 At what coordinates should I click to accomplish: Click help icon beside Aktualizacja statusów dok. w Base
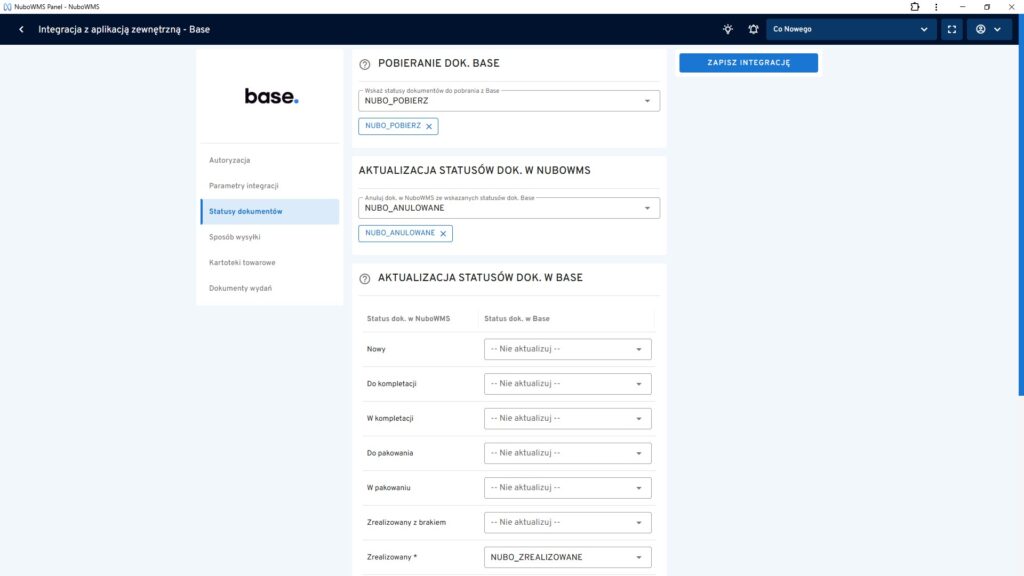tap(365, 278)
